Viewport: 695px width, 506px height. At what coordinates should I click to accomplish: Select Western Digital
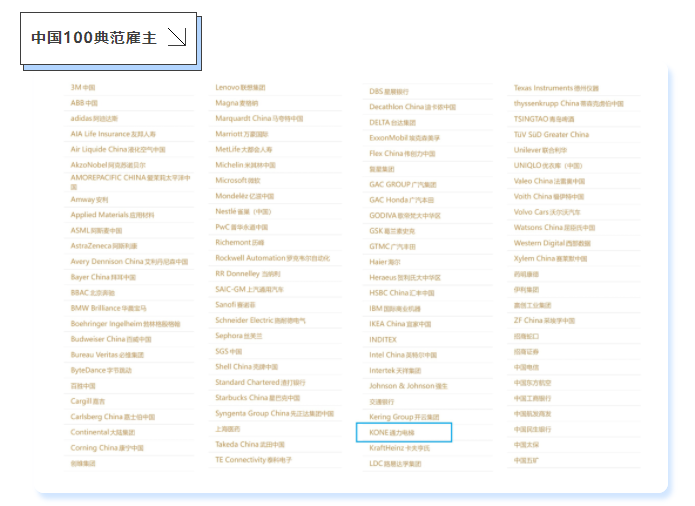point(552,243)
